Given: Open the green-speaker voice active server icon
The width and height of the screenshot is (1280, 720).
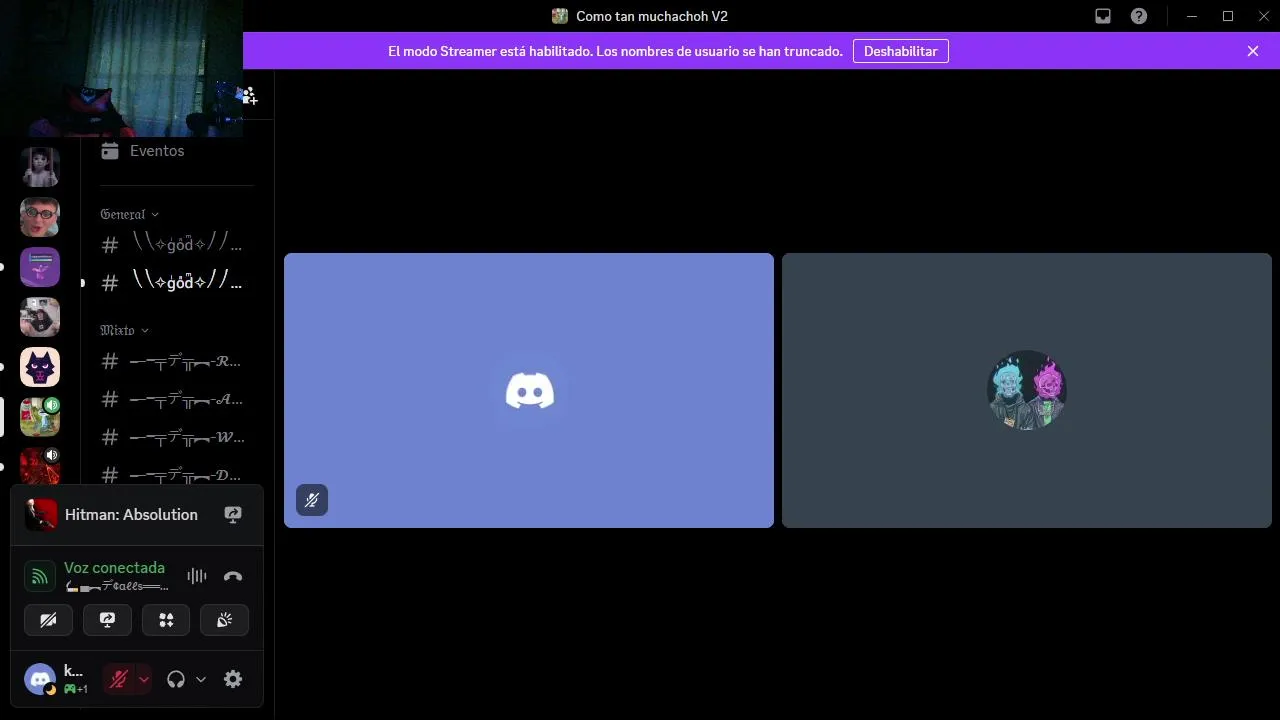Looking at the screenshot, I should point(40,417).
